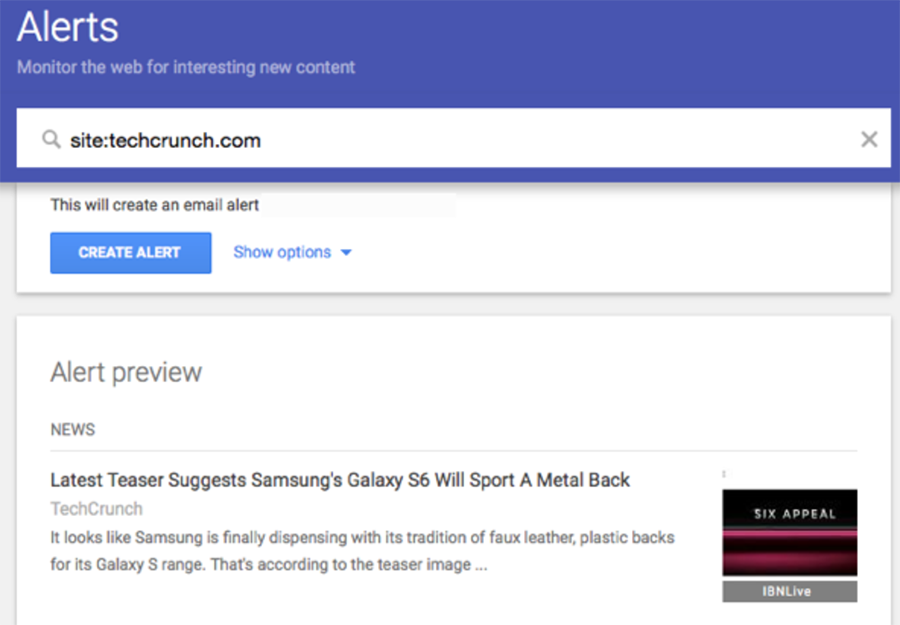Select the NEWS section label
This screenshot has height=625, width=900.
point(73,430)
